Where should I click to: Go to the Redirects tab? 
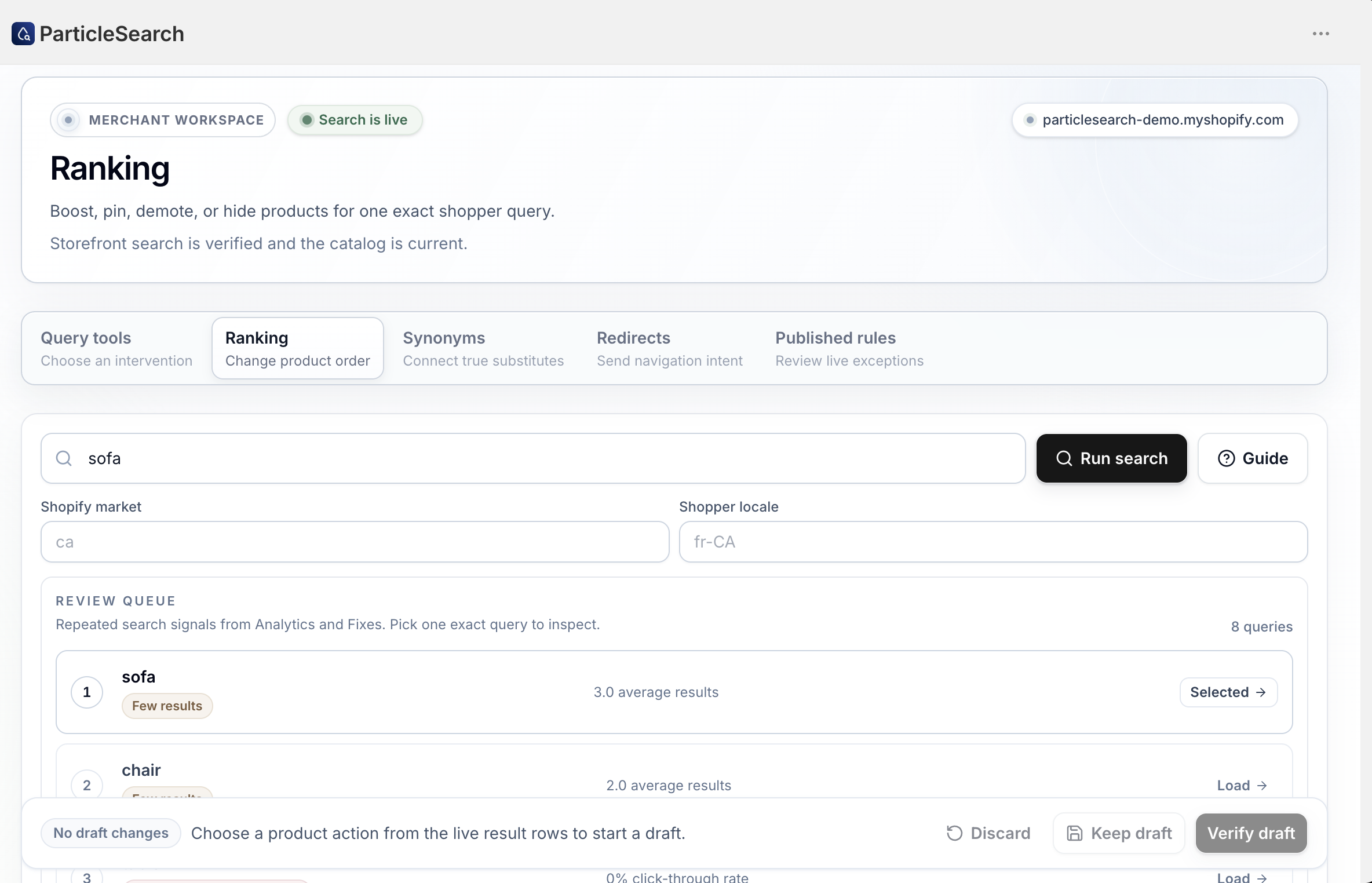pyautogui.click(x=670, y=348)
